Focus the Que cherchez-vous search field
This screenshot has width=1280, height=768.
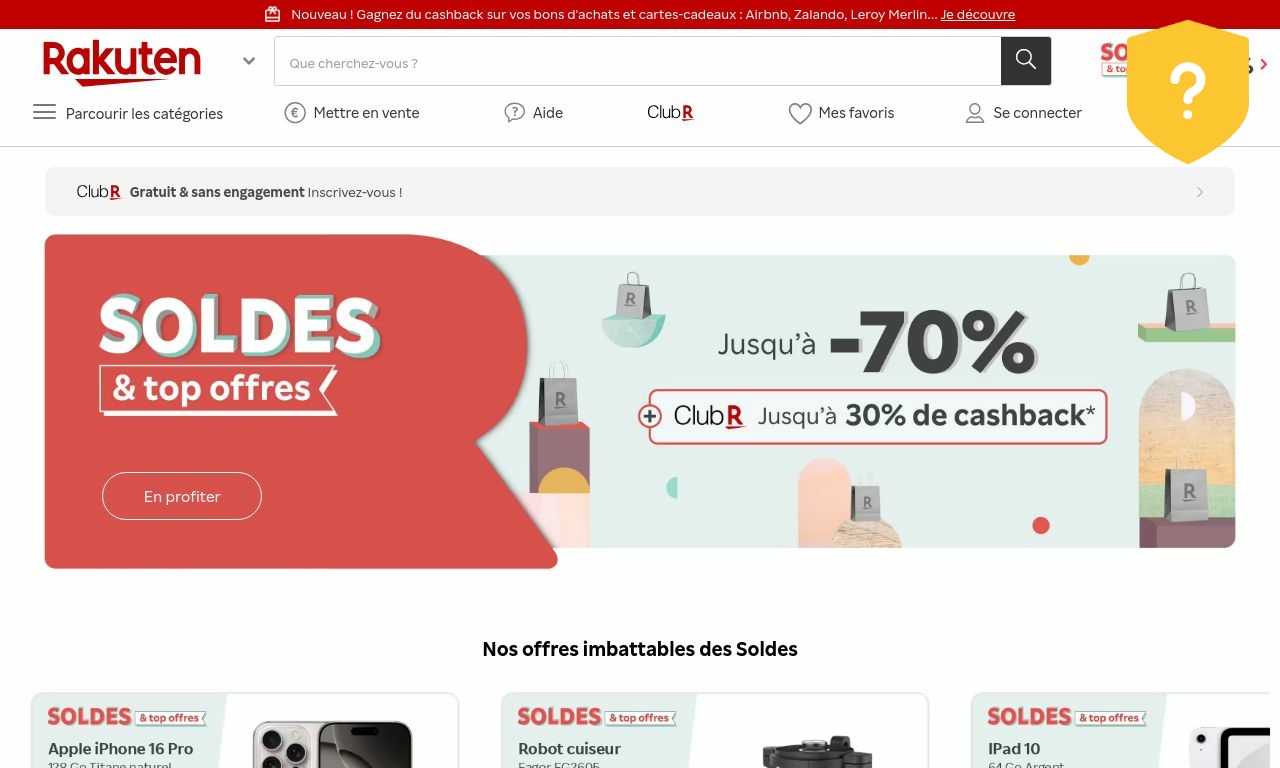[x=638, y=61]
